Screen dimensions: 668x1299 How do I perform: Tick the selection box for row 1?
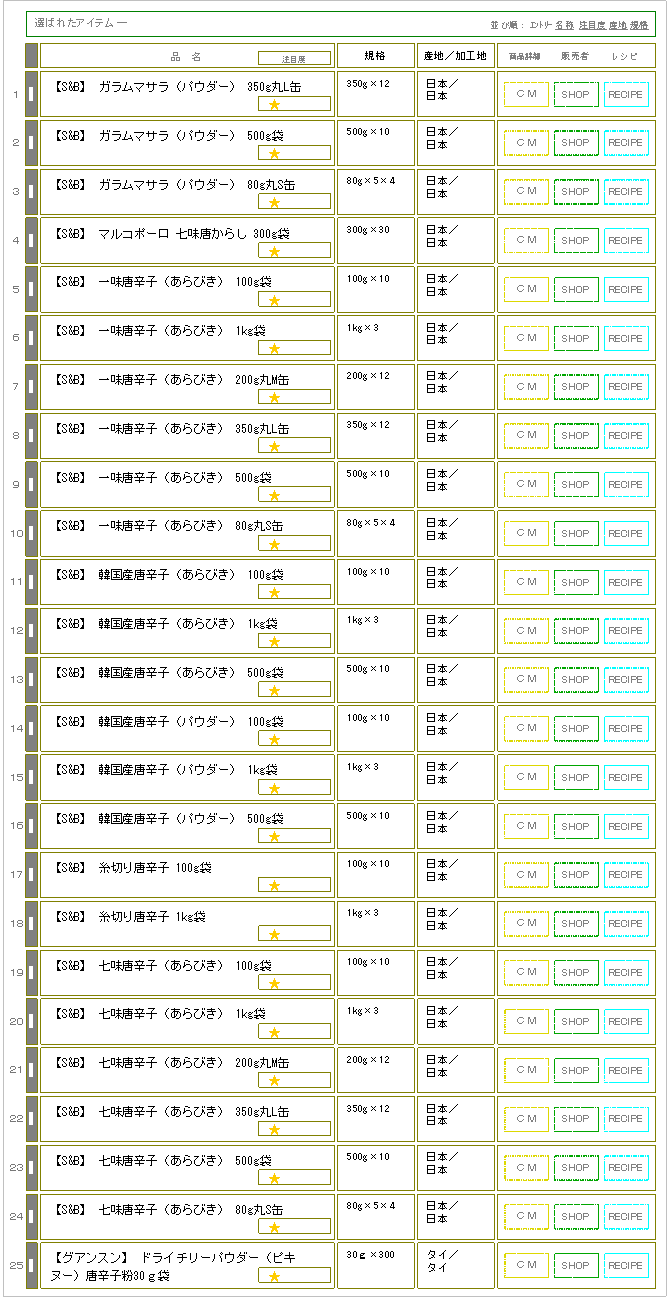31,94
